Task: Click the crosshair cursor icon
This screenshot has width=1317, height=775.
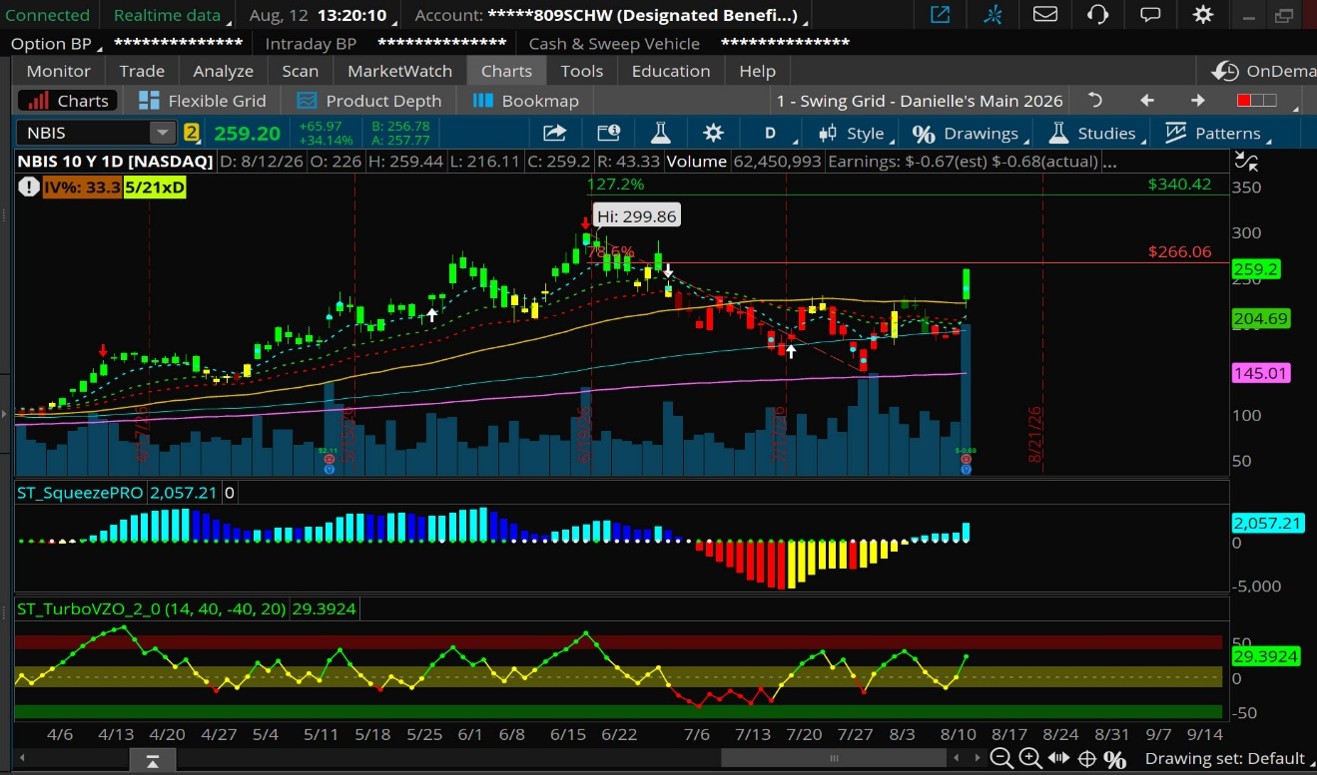Action: click(1087, 758)
